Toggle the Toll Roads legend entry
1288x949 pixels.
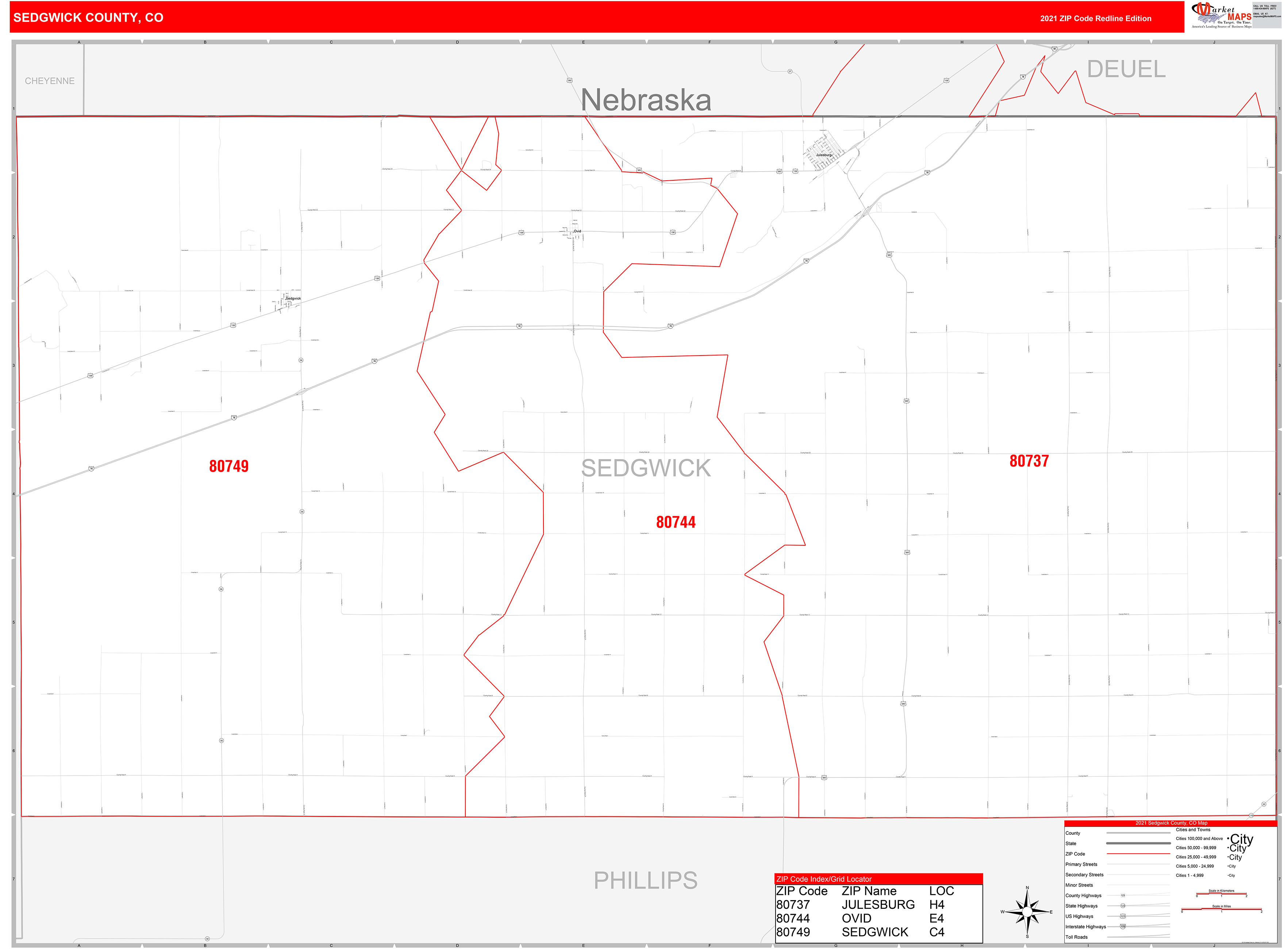[x=1078, y=936]
